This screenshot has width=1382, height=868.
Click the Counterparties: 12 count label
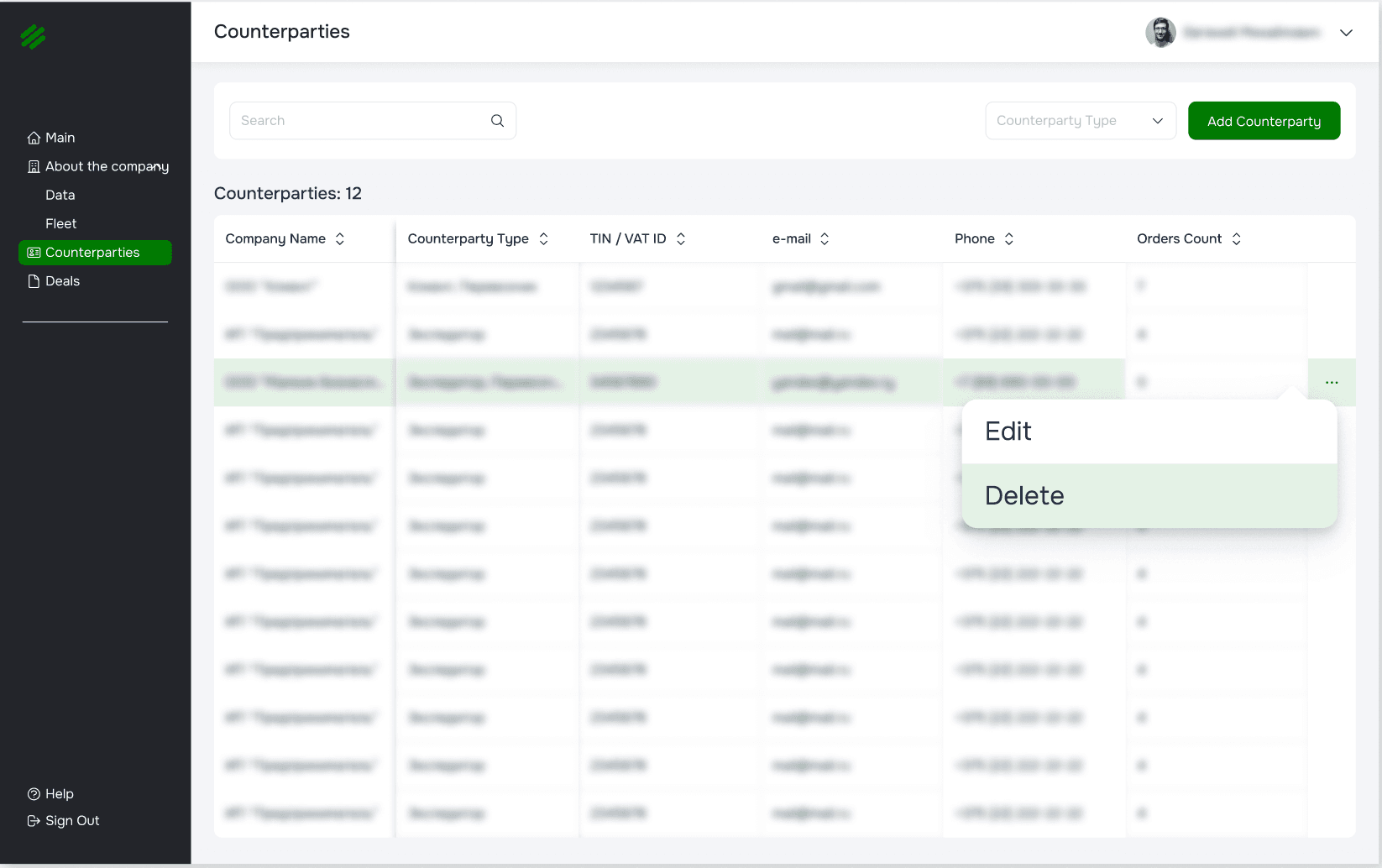pyautogui.click(x=288, y=194)
